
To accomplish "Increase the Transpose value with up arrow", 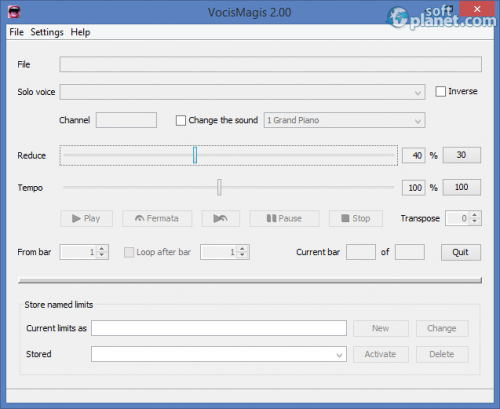I will [x=475, y=215].
